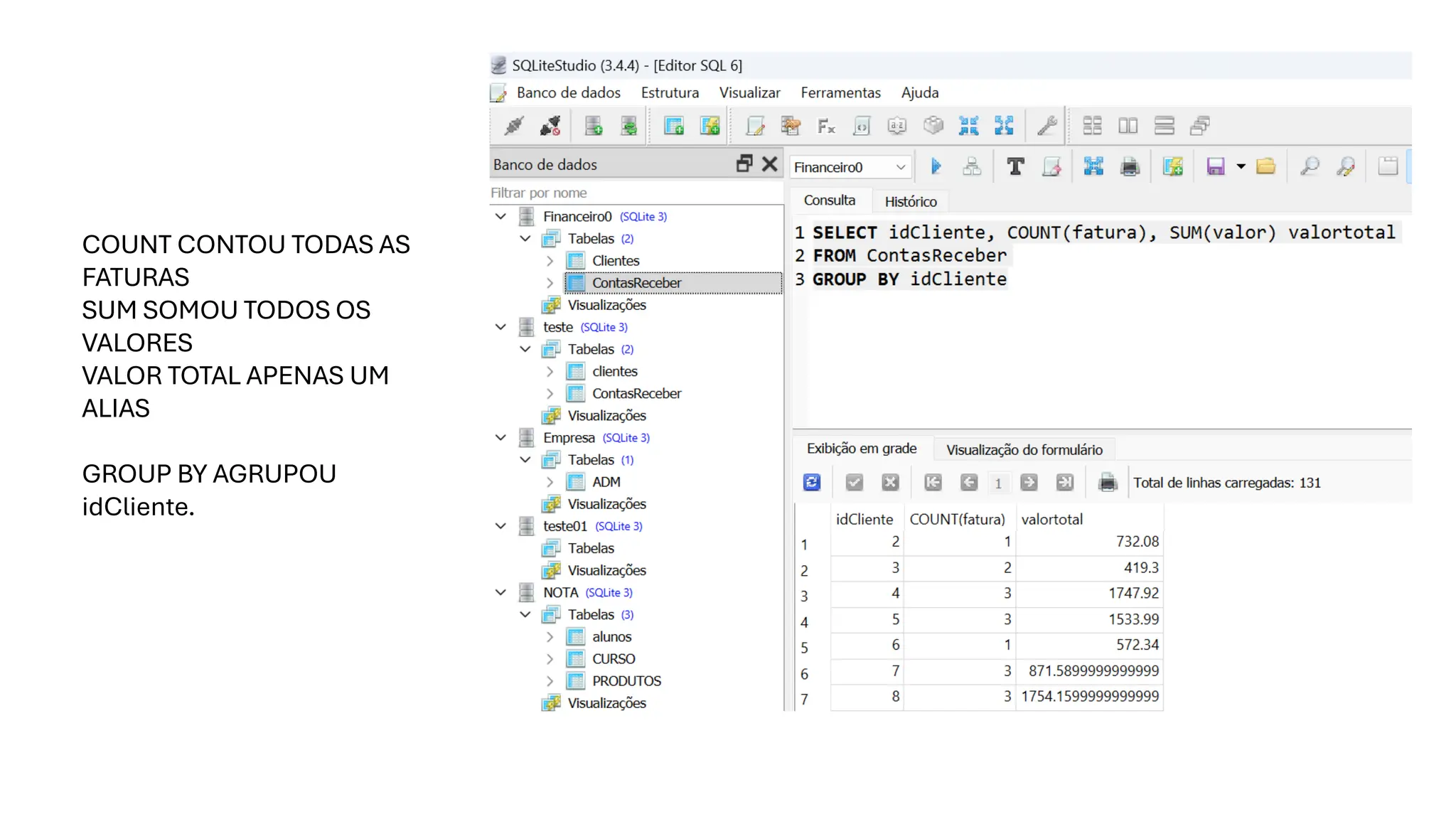This screenshot has width=1456, height=819.
Task: Click the valortotal column header
Action: click(1051, 519)
